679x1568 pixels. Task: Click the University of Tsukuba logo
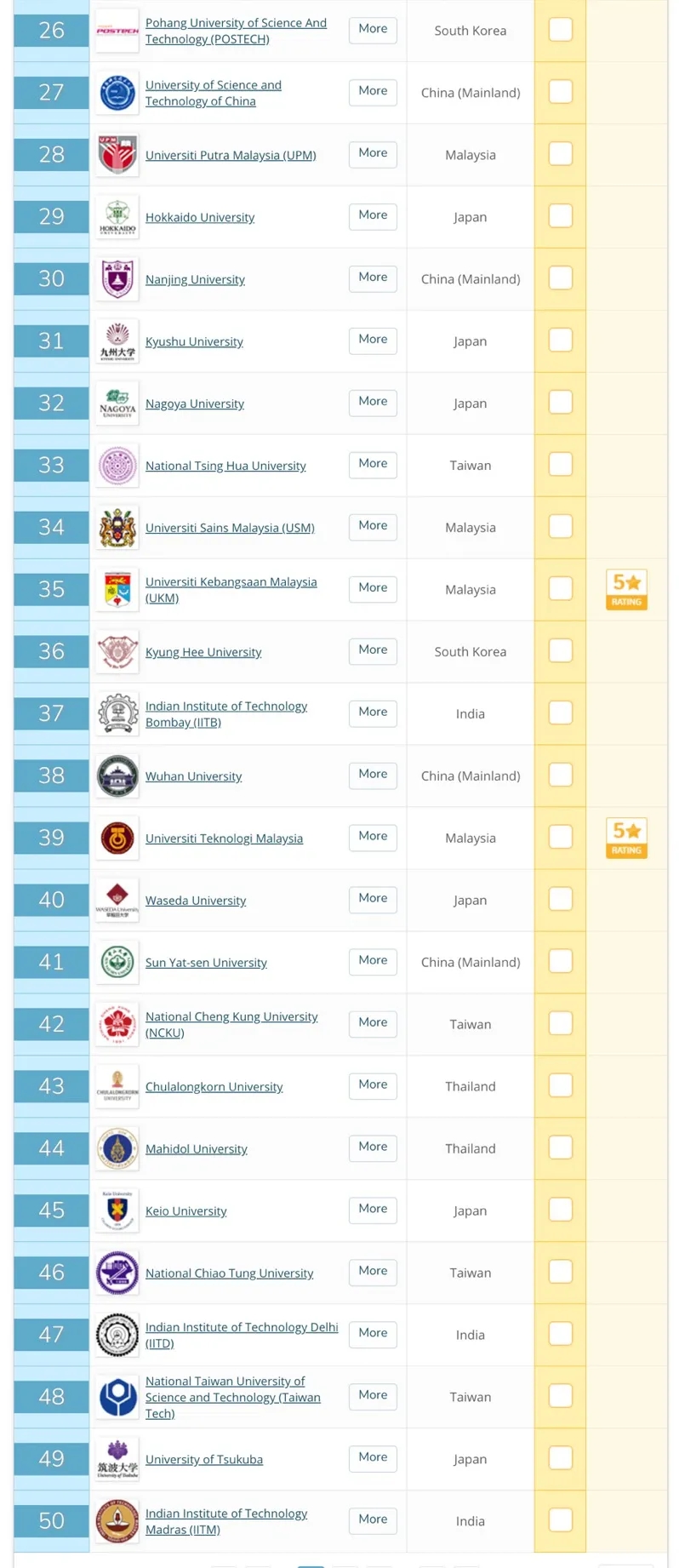(x=117, y=1459)
